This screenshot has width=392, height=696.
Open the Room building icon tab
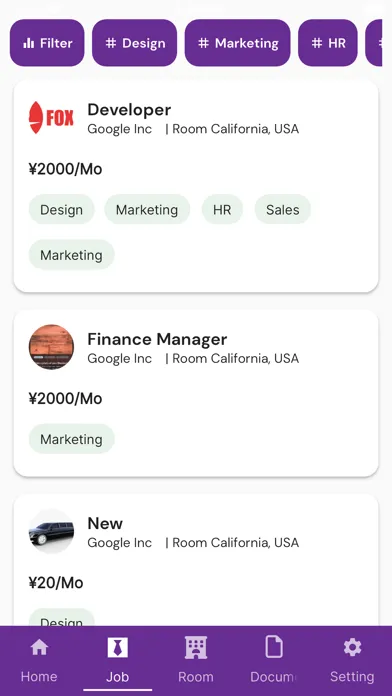pos(196,648)
